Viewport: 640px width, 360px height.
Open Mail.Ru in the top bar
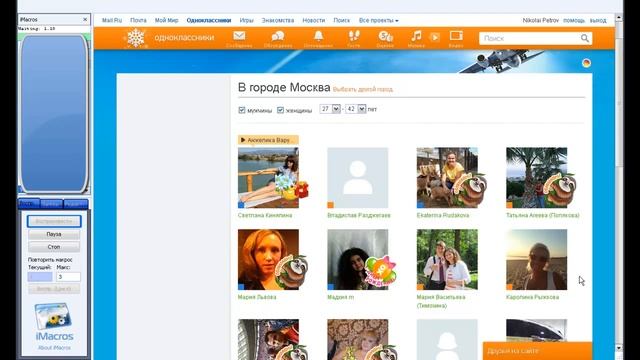(112, 20)
